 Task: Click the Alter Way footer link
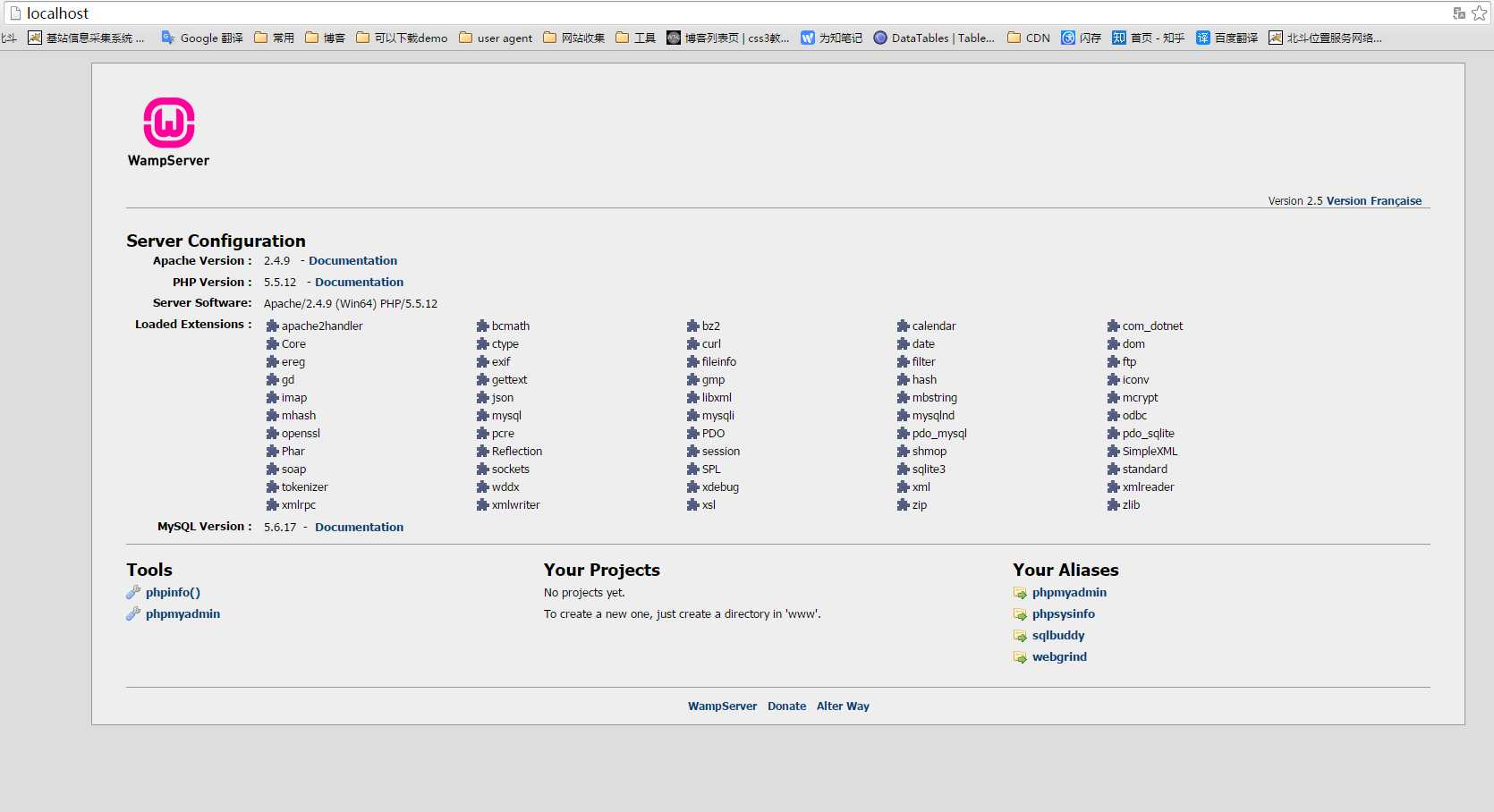[843, 706]
